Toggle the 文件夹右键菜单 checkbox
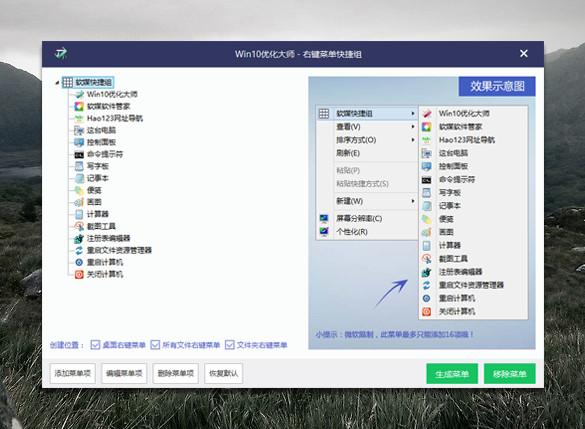The width and height of the screenshot is (585, 429). (230, 345)
